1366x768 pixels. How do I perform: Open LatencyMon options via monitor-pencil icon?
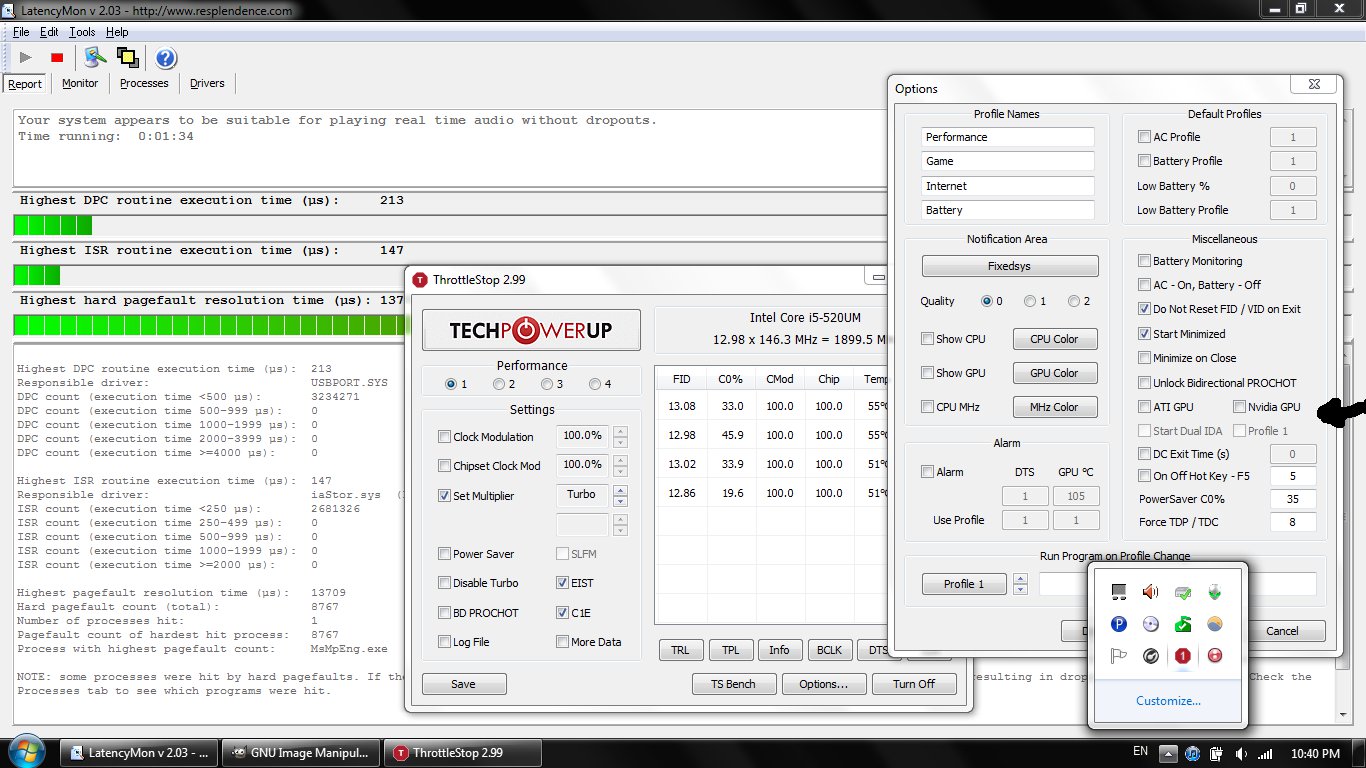click(95, 57)
